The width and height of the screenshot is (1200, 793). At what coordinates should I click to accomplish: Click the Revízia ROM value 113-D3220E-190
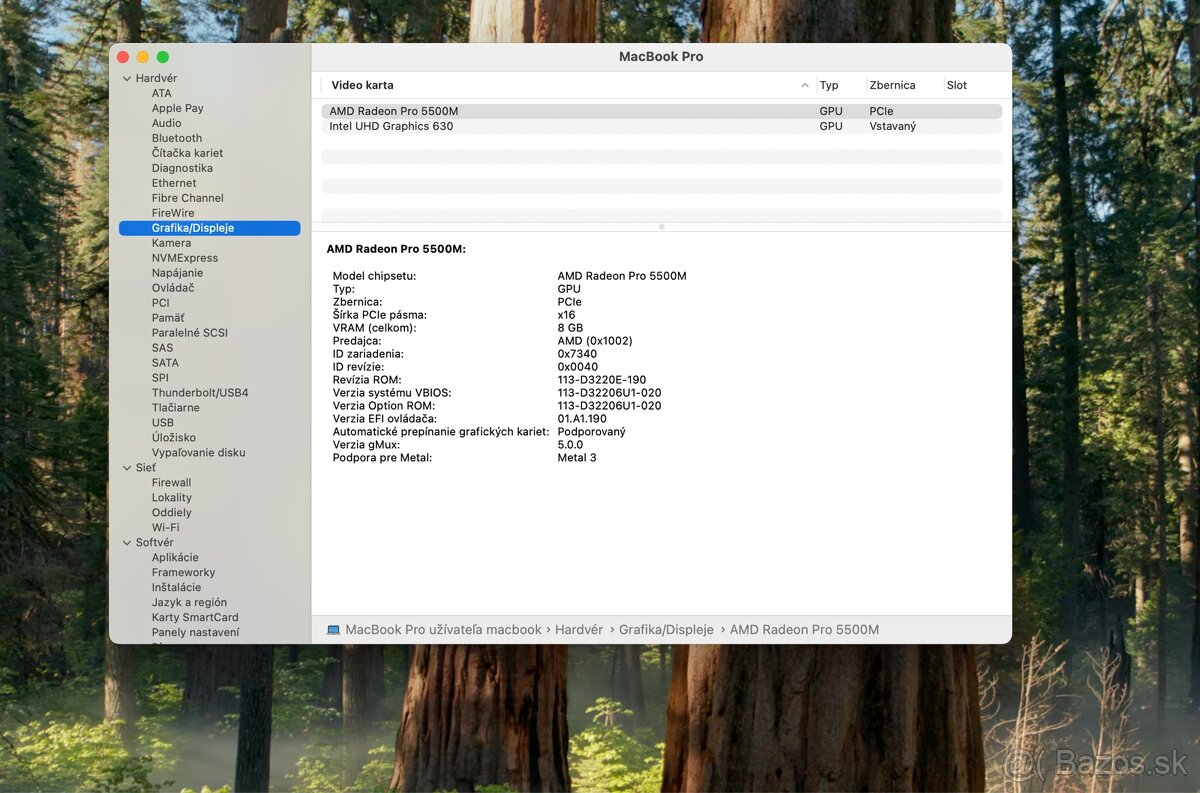point(602,380)
